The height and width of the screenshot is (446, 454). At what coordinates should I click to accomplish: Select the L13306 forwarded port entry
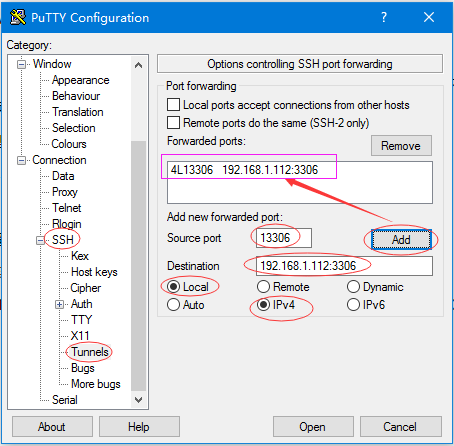[244, 170]
